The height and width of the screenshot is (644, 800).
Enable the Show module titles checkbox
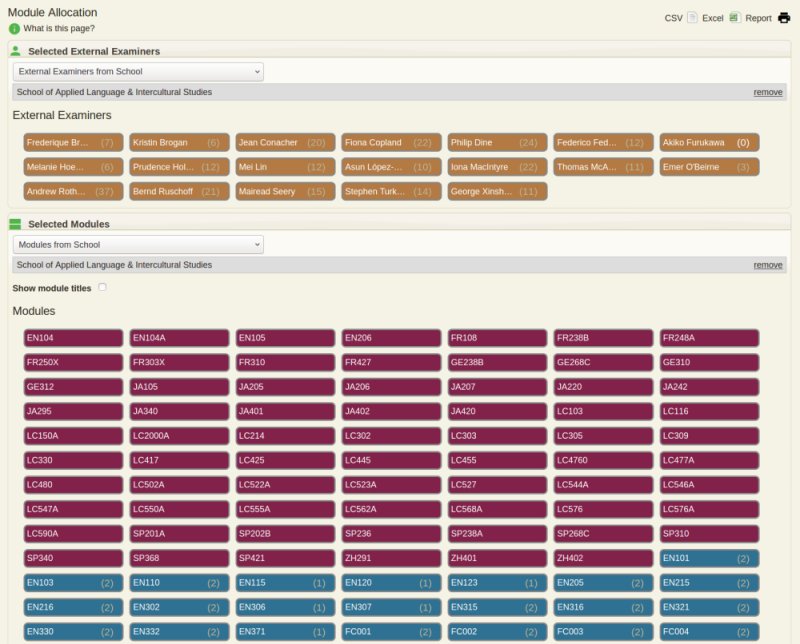pyautogui.click(x=103, y=286)
